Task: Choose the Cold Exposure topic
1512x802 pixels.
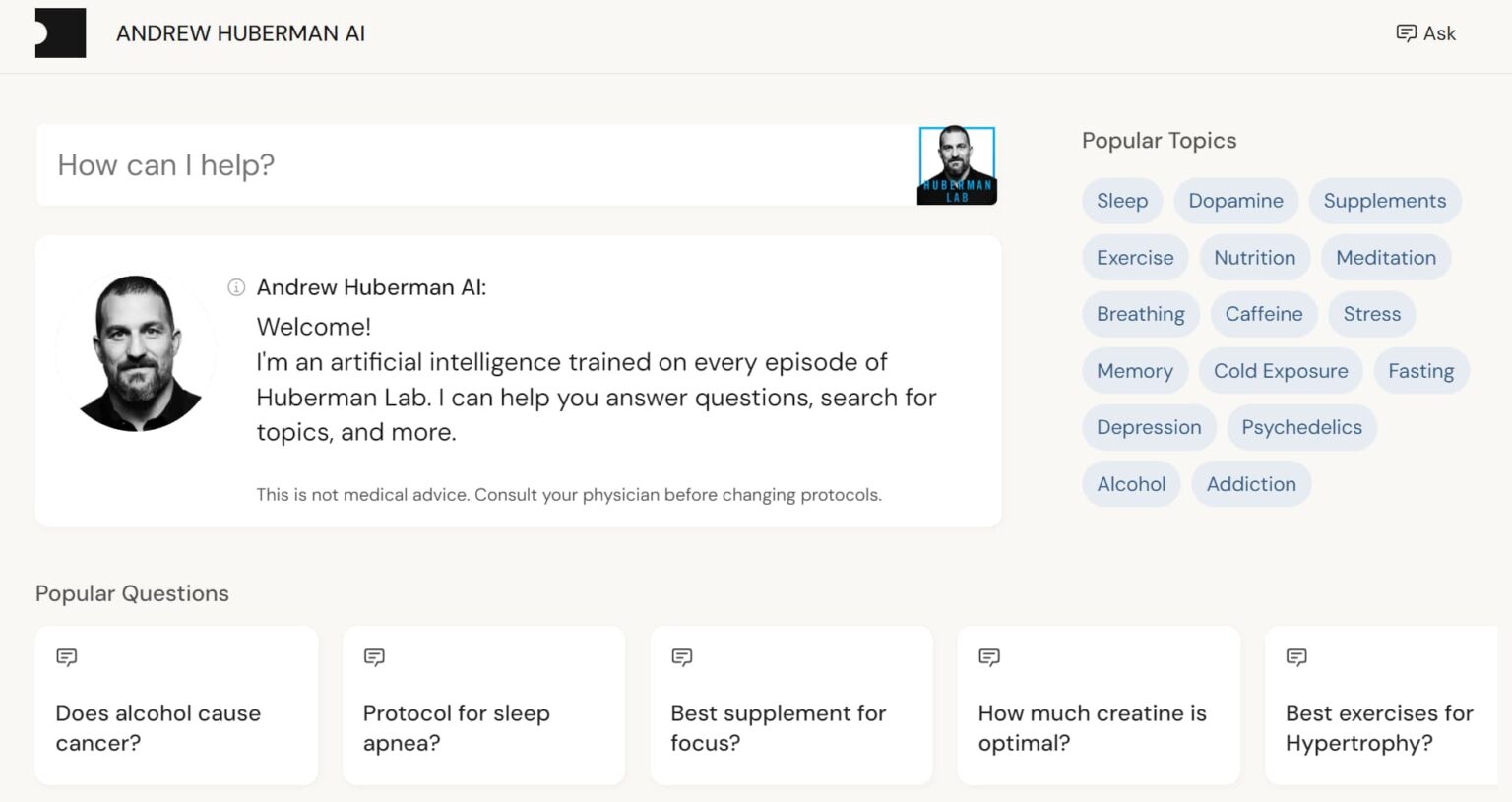Action: (1281, 371)
